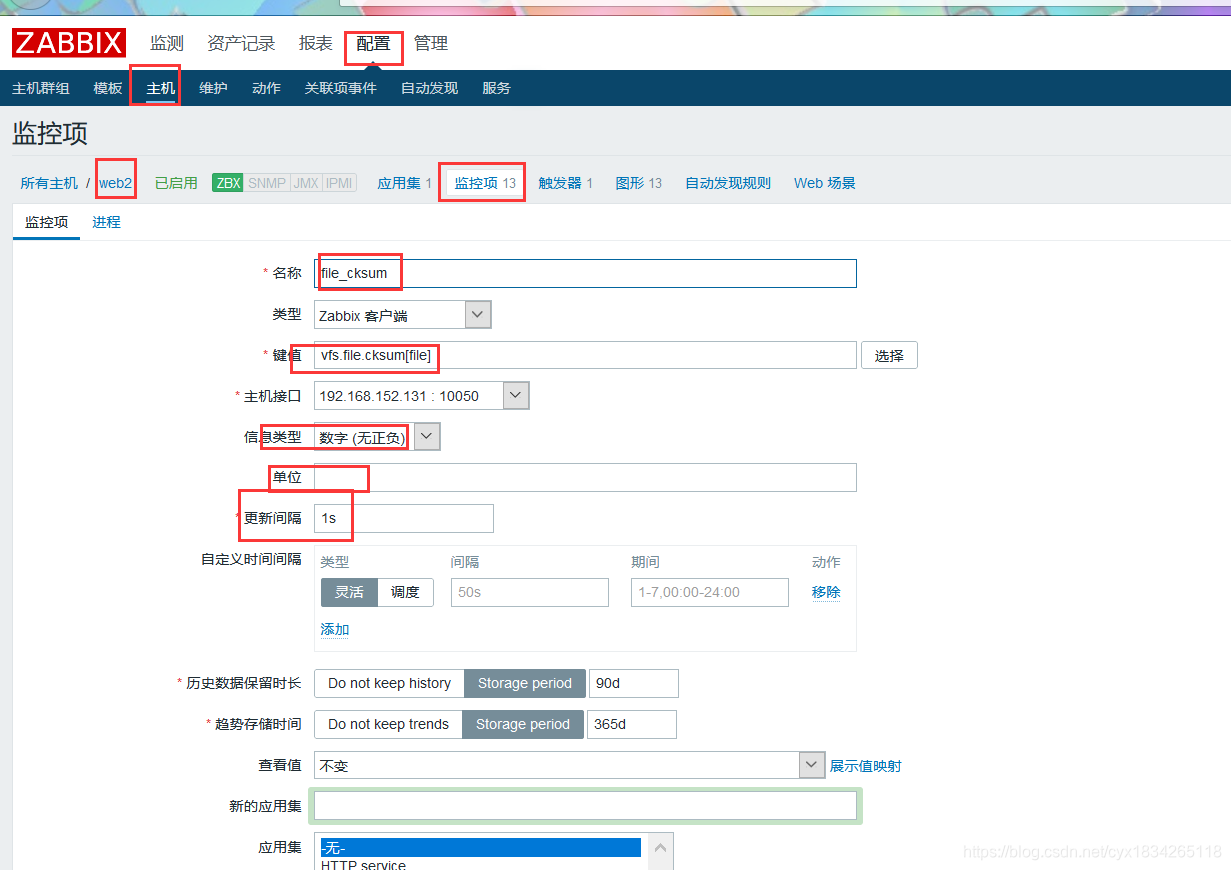Click the green ZBX availability badge
Screen dimensions: 1231x870
tap(228, 183)
